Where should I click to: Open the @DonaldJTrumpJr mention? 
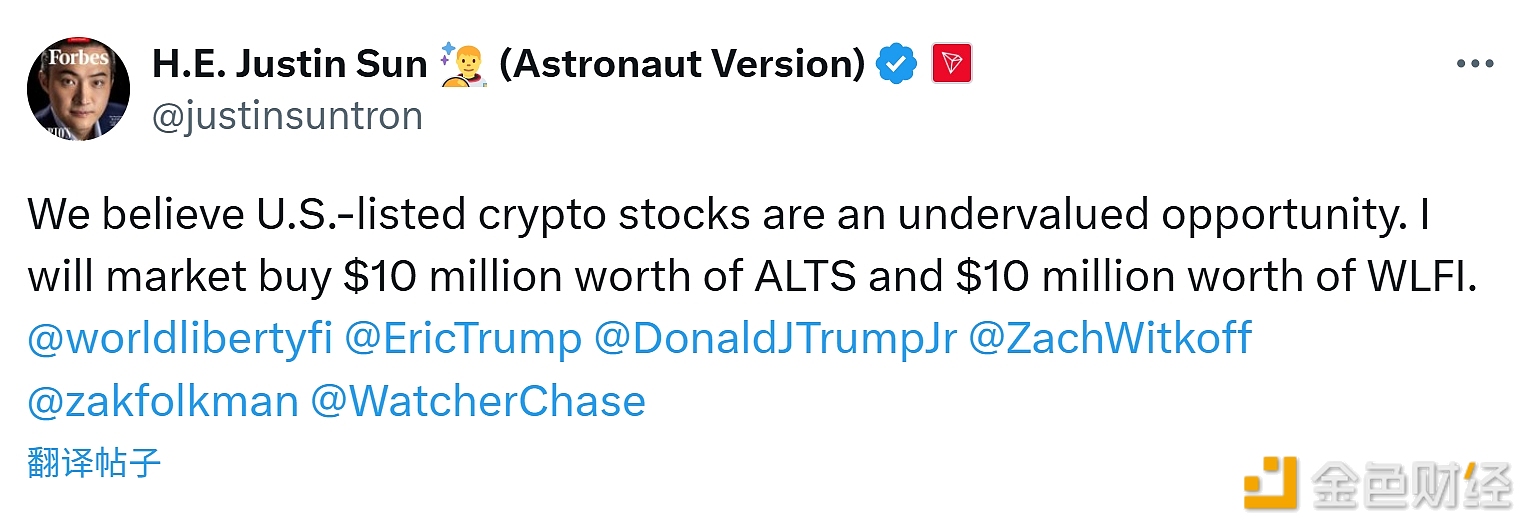pyautogui.click(x=774, y=339)
